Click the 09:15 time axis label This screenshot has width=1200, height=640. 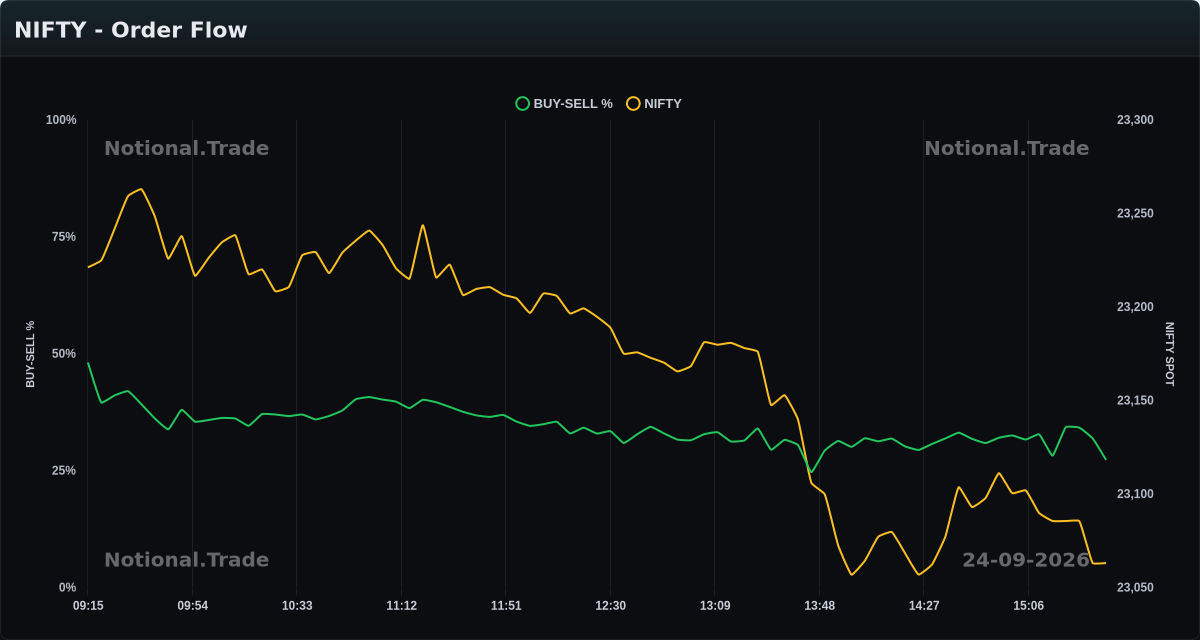click(x=88, y=606)
